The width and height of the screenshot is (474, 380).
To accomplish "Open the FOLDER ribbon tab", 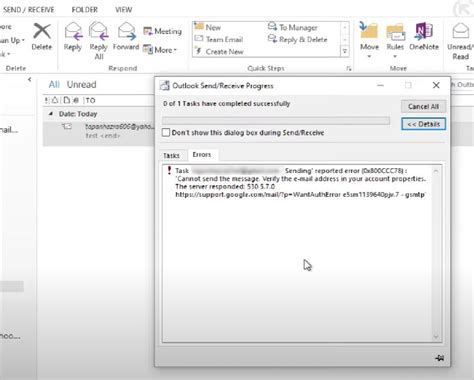I will 85,10.
